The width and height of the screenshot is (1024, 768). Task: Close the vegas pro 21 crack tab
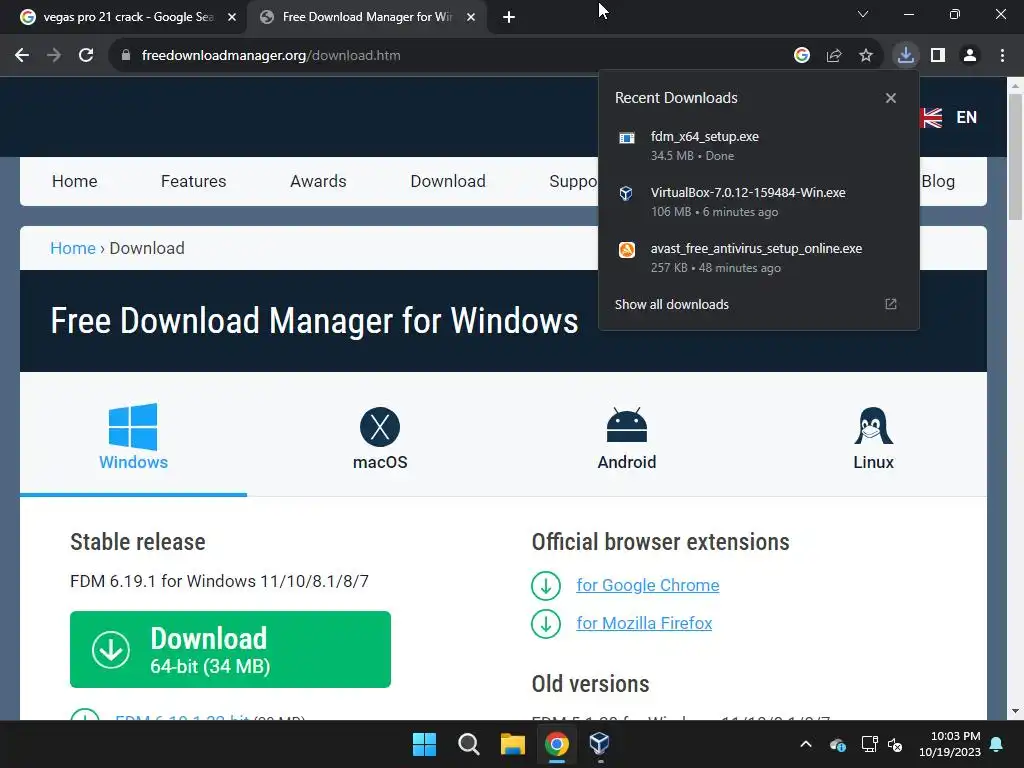click(232, 17)
